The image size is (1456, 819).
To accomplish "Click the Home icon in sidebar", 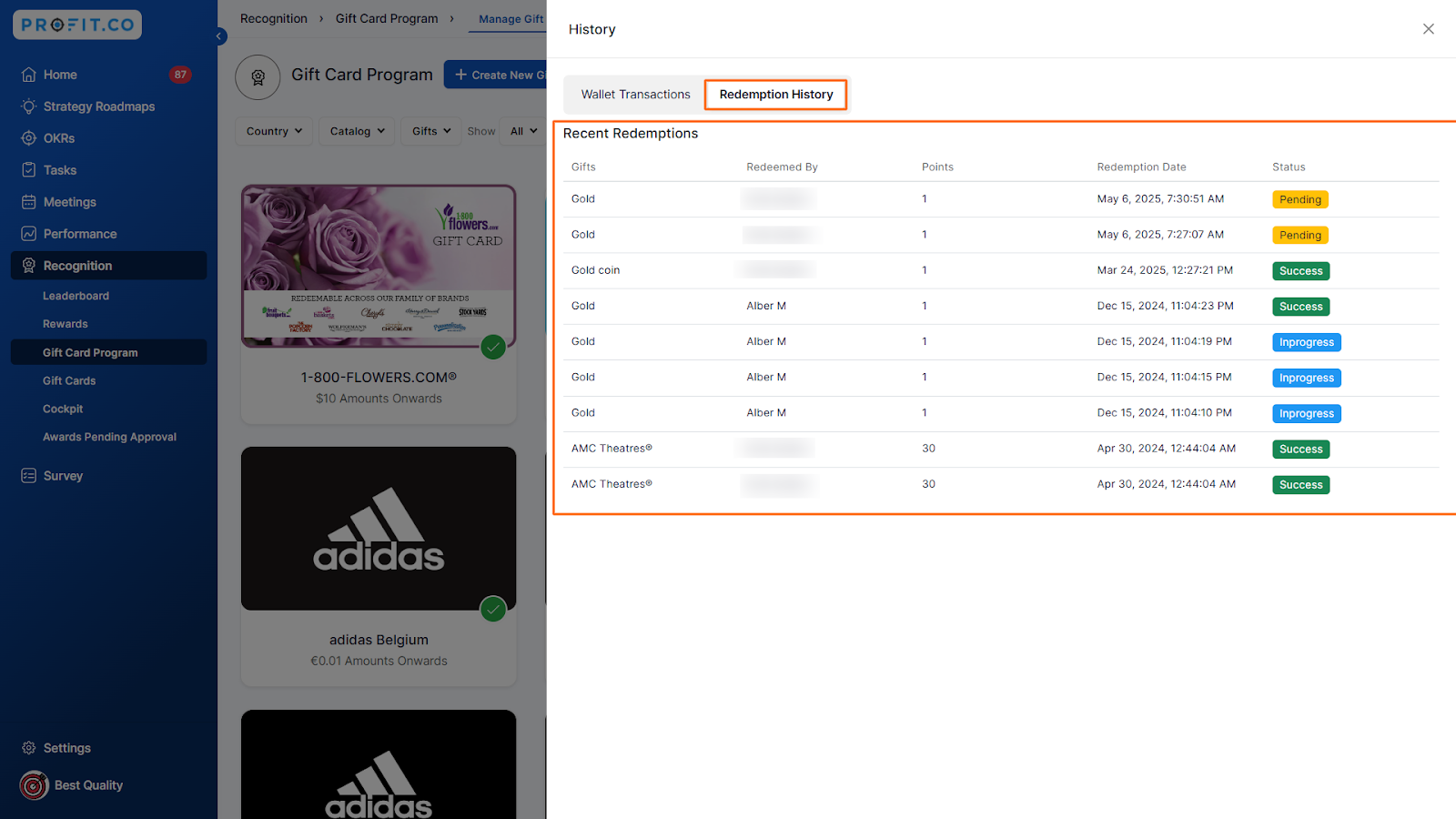I will click(x=29, y=75).
